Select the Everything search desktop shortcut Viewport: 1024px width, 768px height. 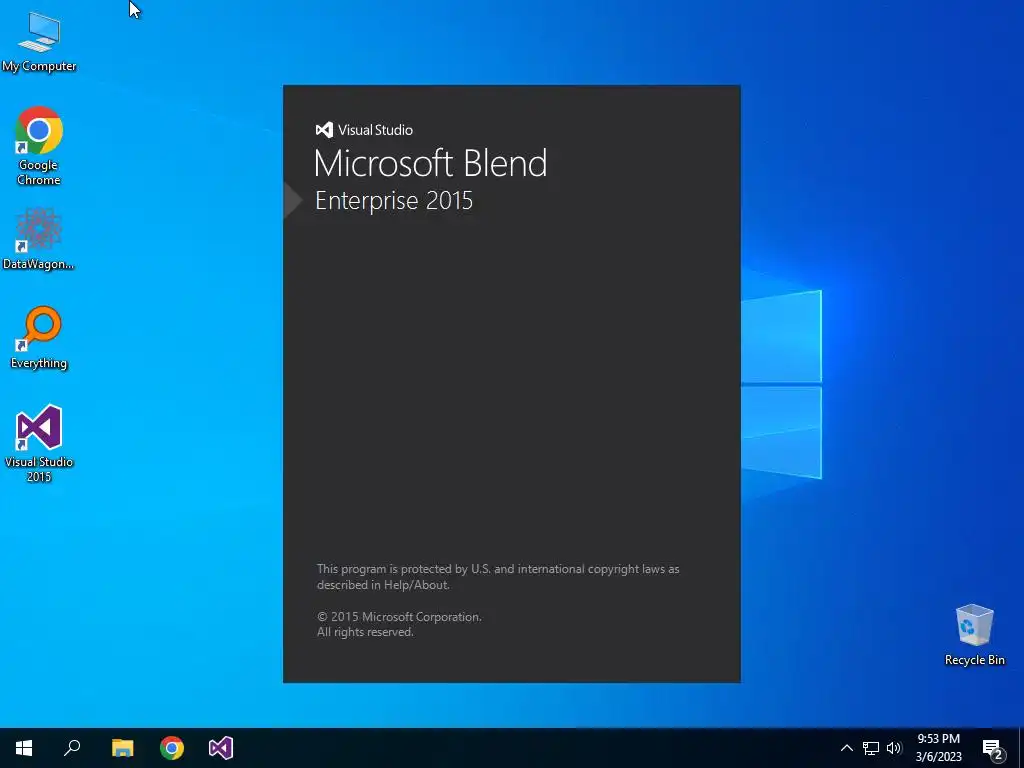tap(39, 338)
